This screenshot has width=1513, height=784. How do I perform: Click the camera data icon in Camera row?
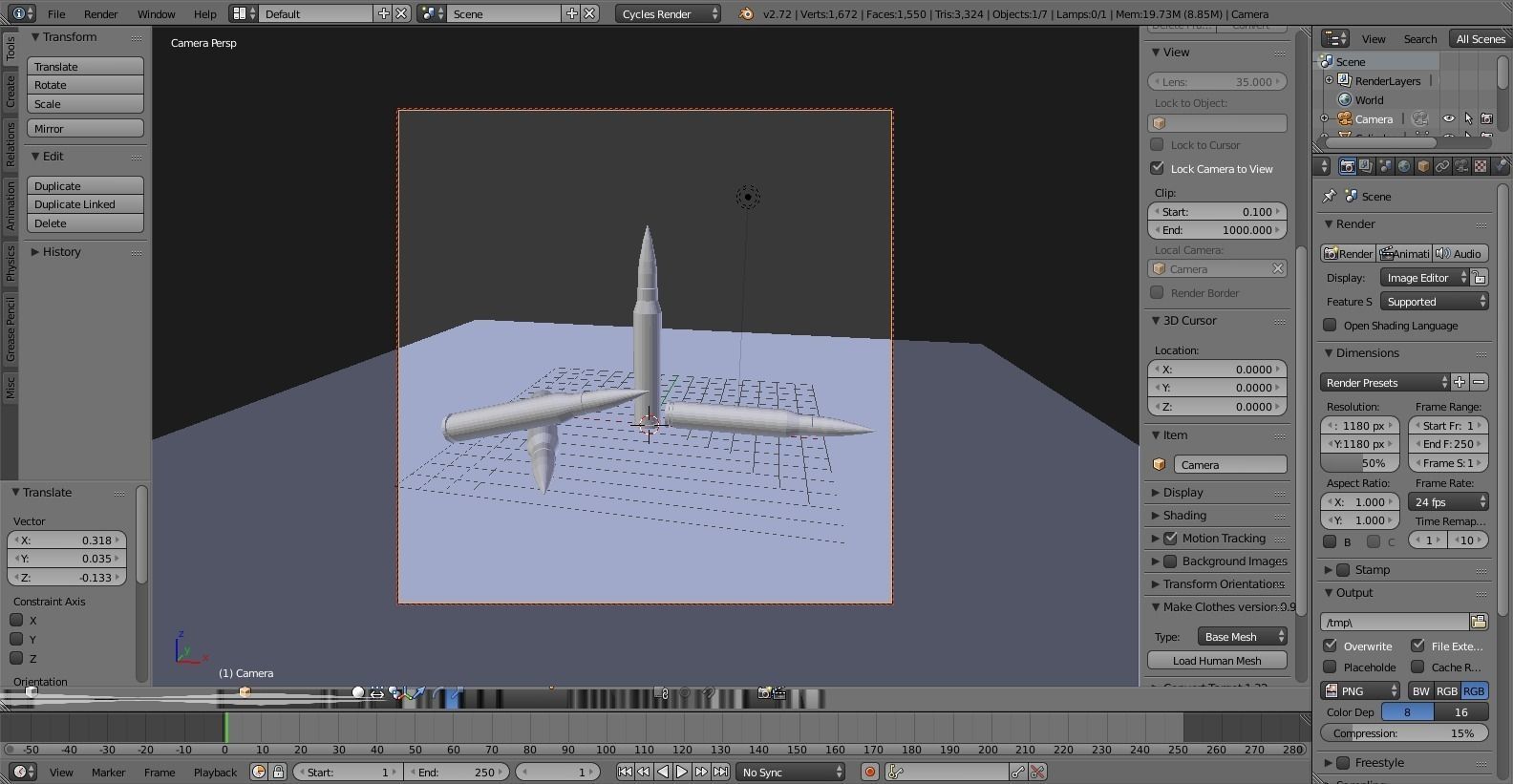point(1420,118)
